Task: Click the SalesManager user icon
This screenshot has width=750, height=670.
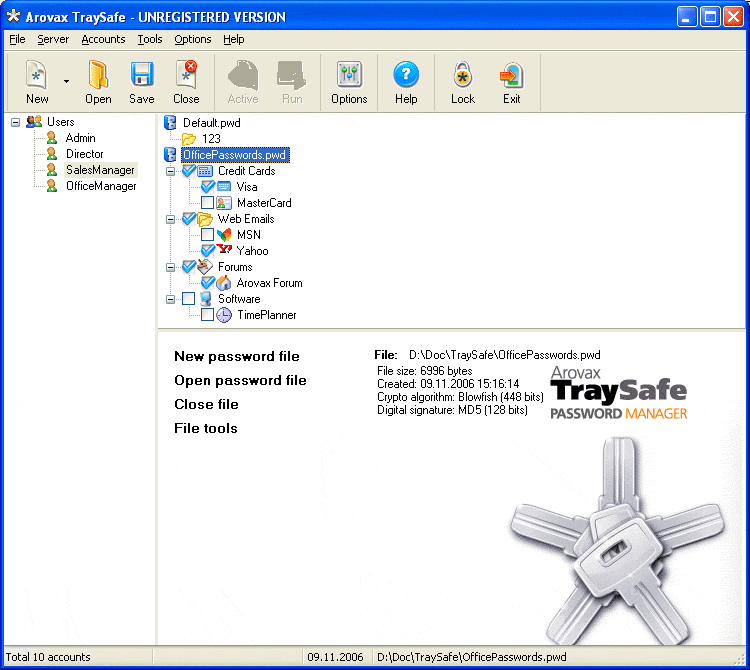Action: click(52, 170)
